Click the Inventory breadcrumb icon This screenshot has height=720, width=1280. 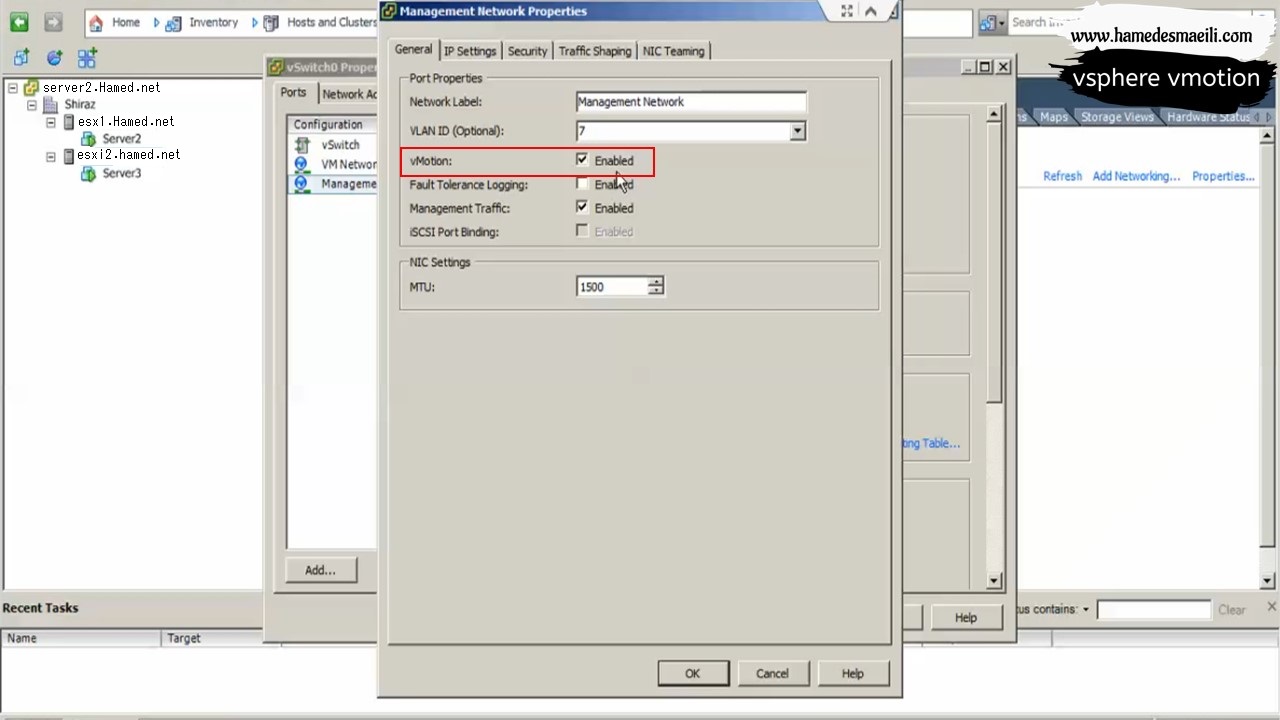click(173, 22)
